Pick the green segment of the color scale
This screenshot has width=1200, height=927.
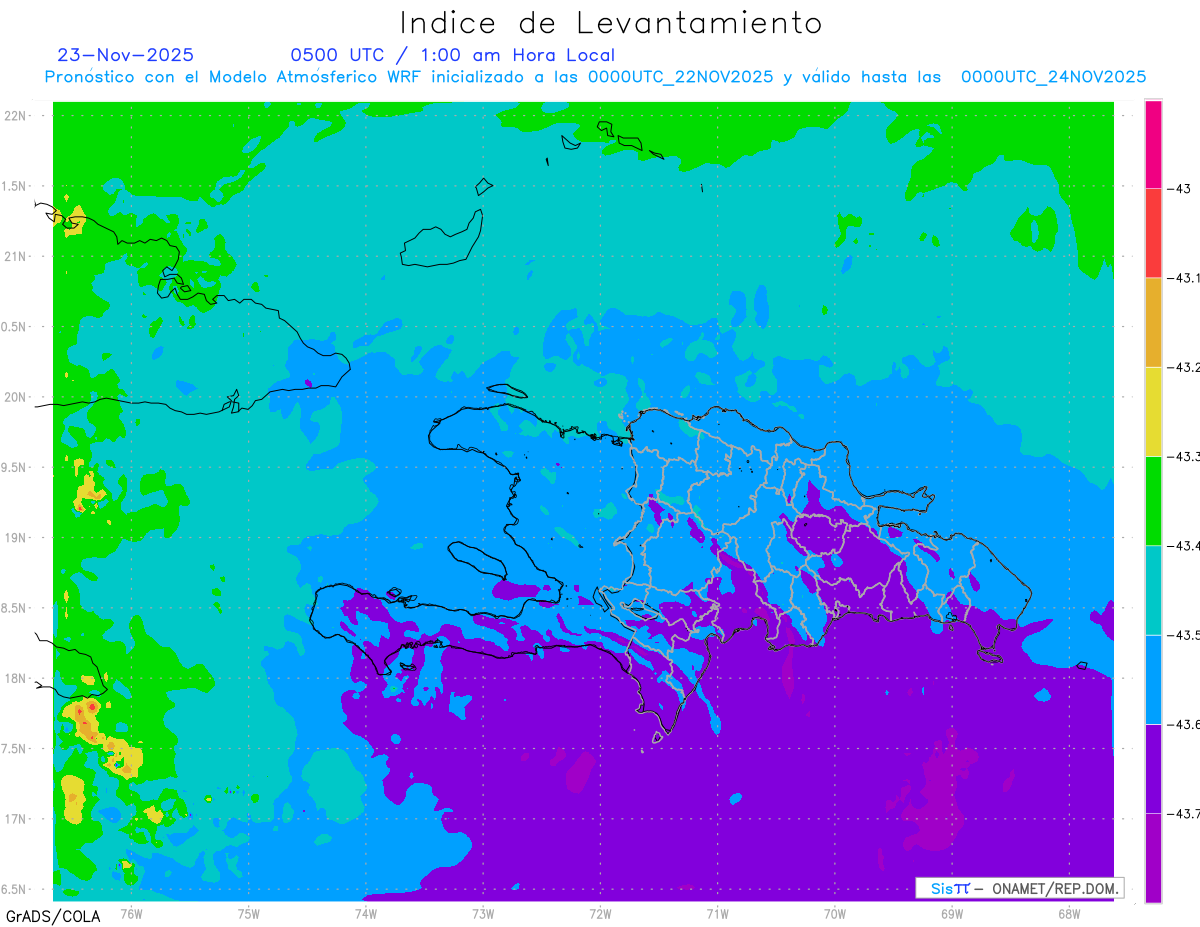pos(1153,501)
